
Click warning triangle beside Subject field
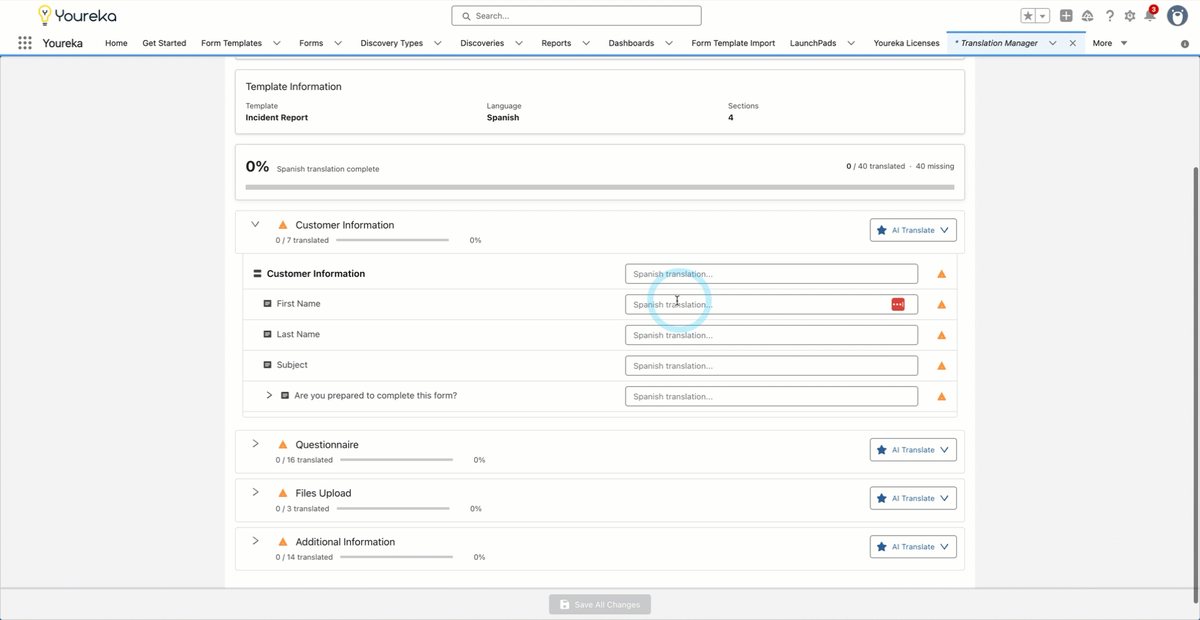(x=941, y=366)
